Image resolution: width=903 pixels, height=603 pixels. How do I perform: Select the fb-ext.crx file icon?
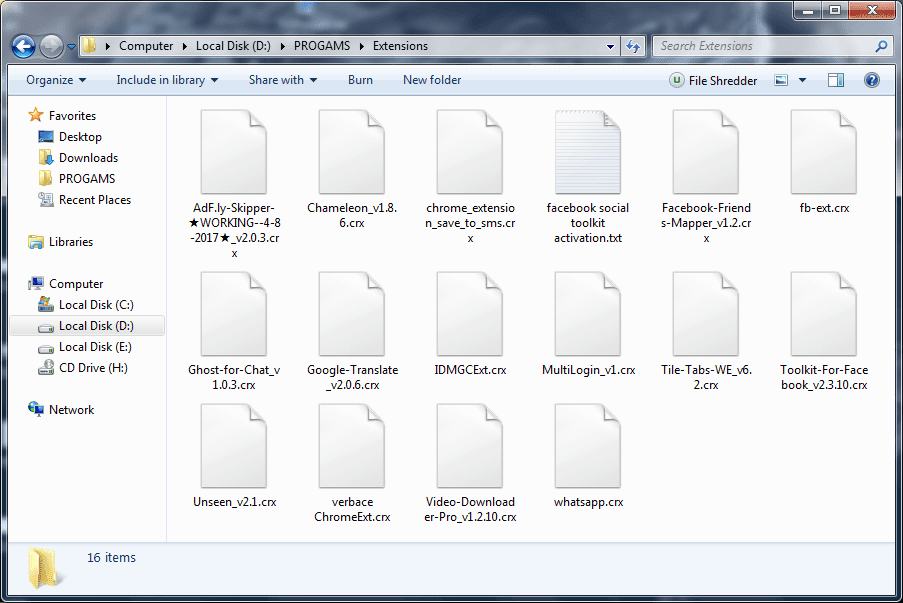[823, 152]
